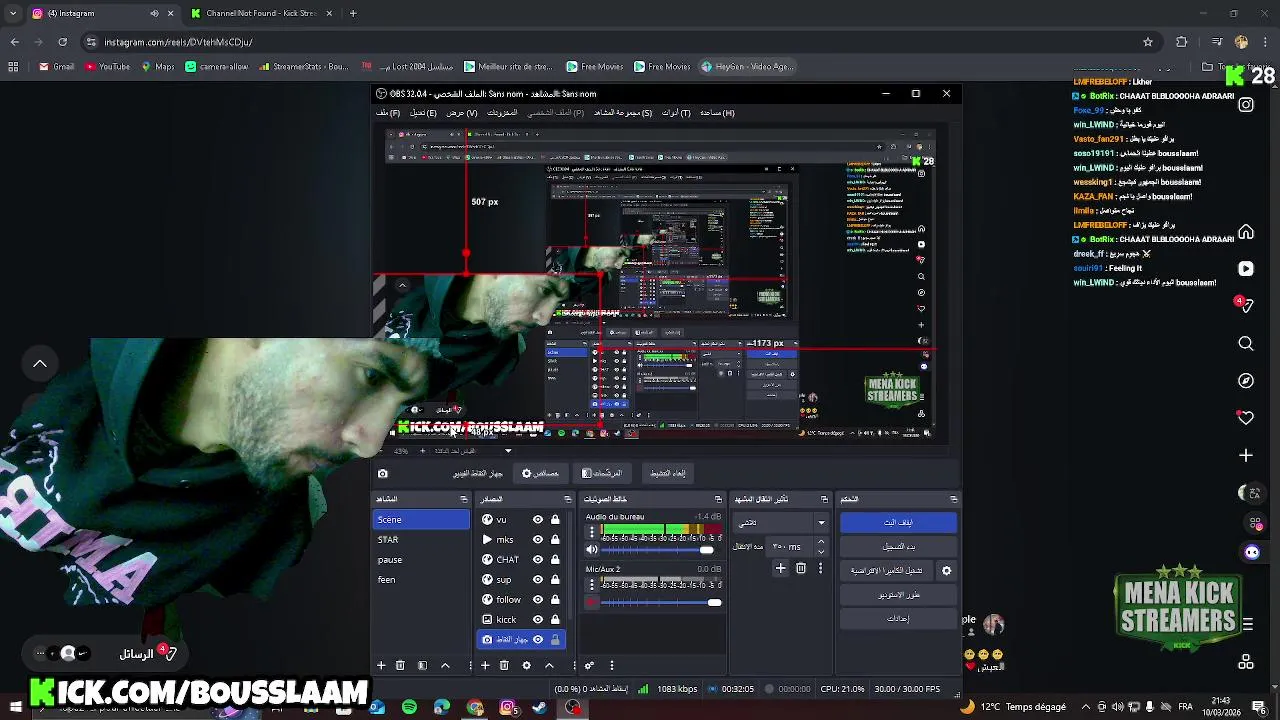Unmute the Mic/Aux 2 channel

[x=592, y=602]
